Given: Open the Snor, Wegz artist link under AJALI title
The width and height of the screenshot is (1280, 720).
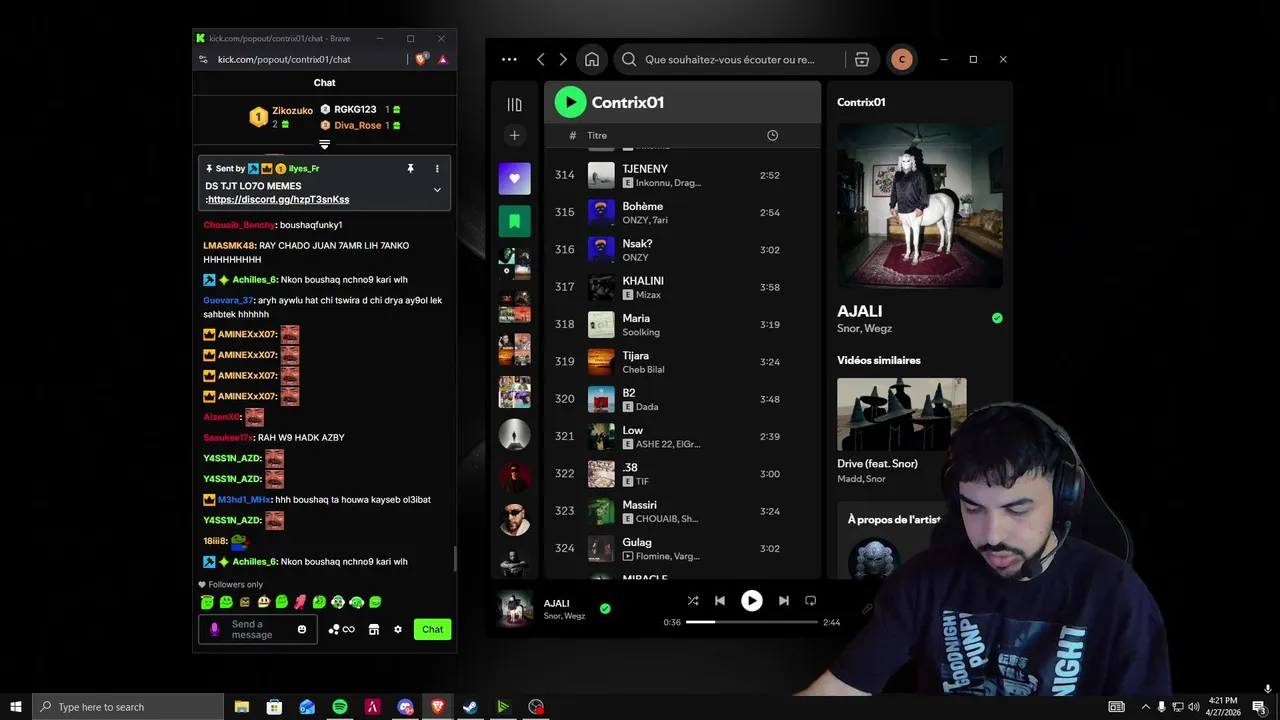Looking at the screenshot, I should [864, 329].
